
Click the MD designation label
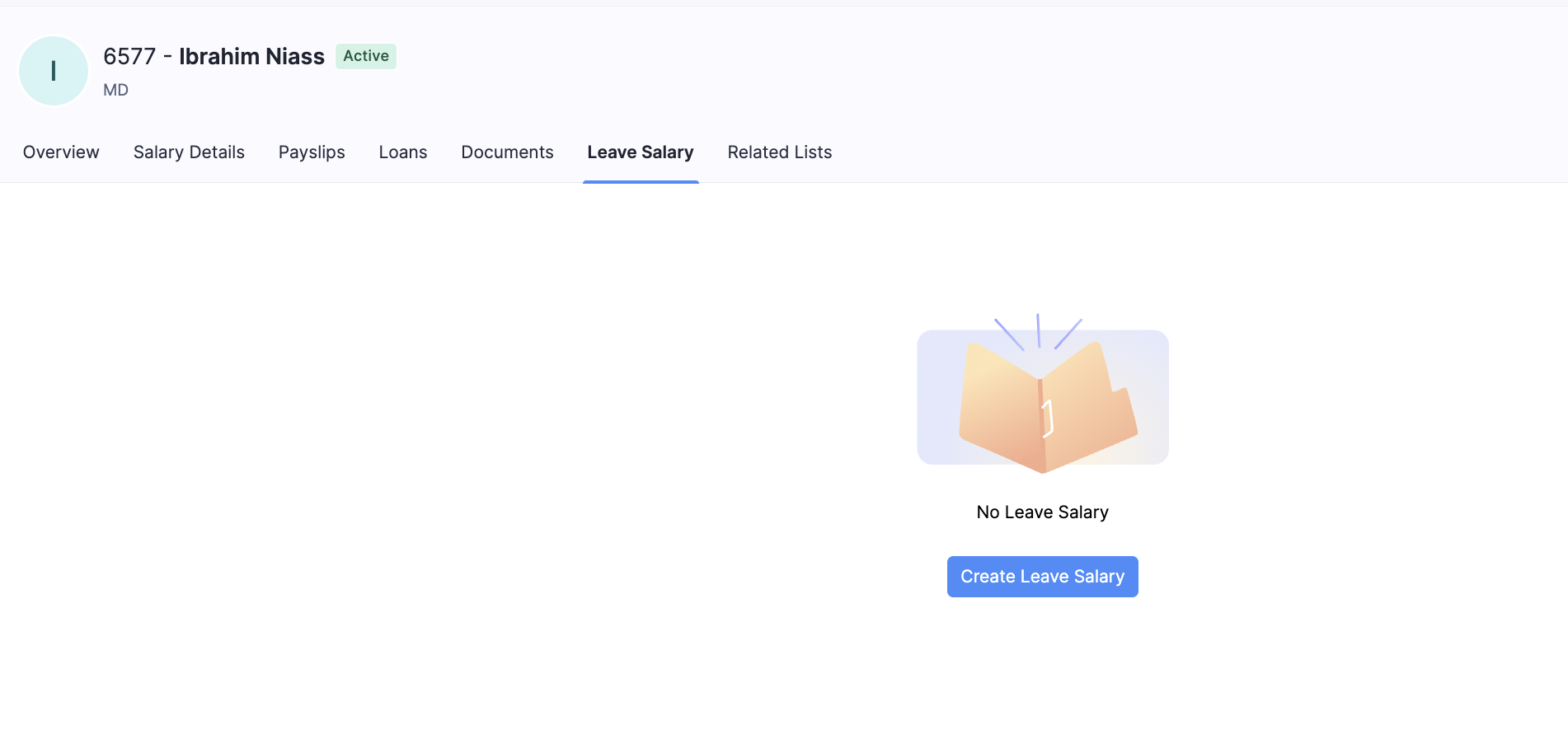(115, 90)
